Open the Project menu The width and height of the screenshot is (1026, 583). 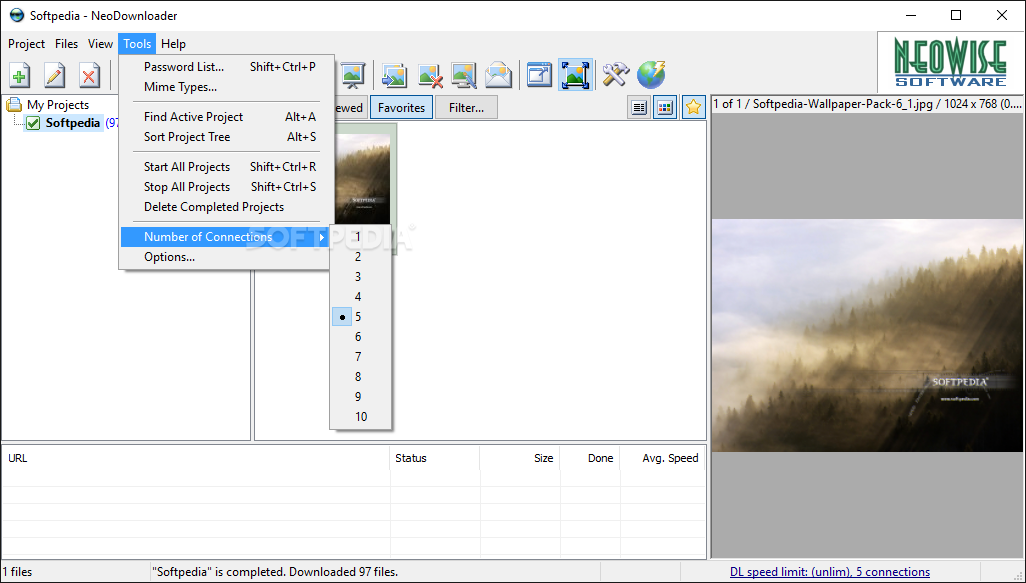coord(26,44)
